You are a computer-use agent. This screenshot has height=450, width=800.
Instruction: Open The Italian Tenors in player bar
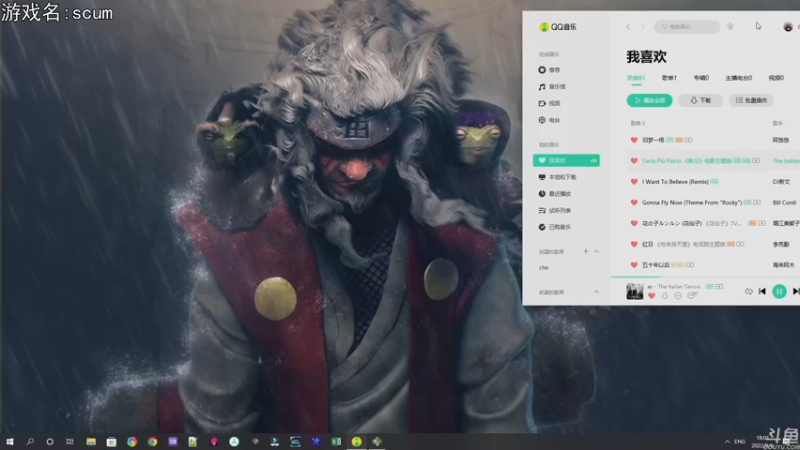679,287
